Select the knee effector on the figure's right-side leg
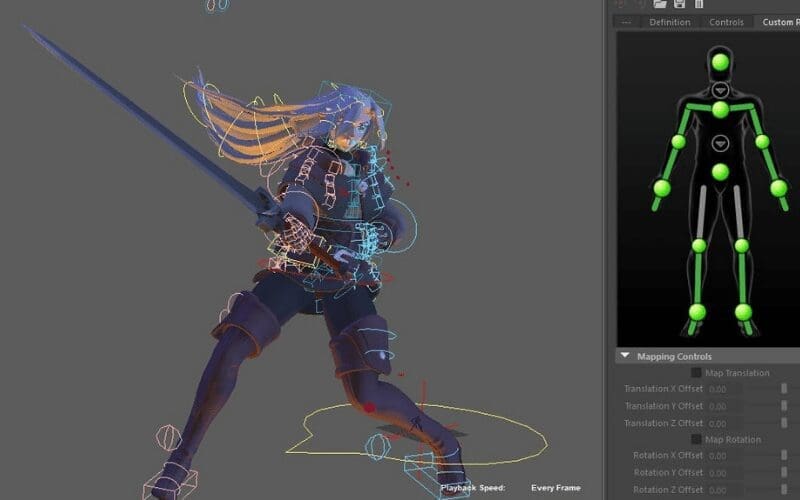Viewport: 800px width, 500px height. pyautogui.click(x=742, y=245)
